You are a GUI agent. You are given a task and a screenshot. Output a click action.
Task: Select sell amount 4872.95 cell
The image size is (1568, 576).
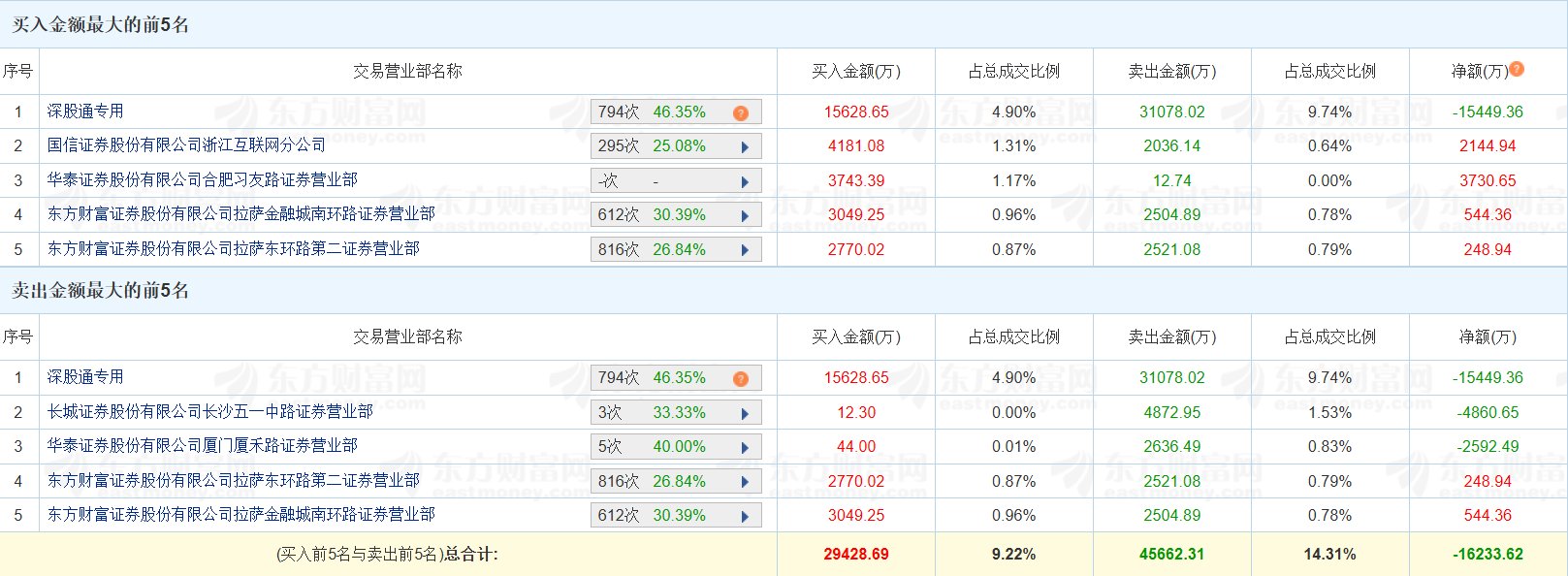[1171, 413]
